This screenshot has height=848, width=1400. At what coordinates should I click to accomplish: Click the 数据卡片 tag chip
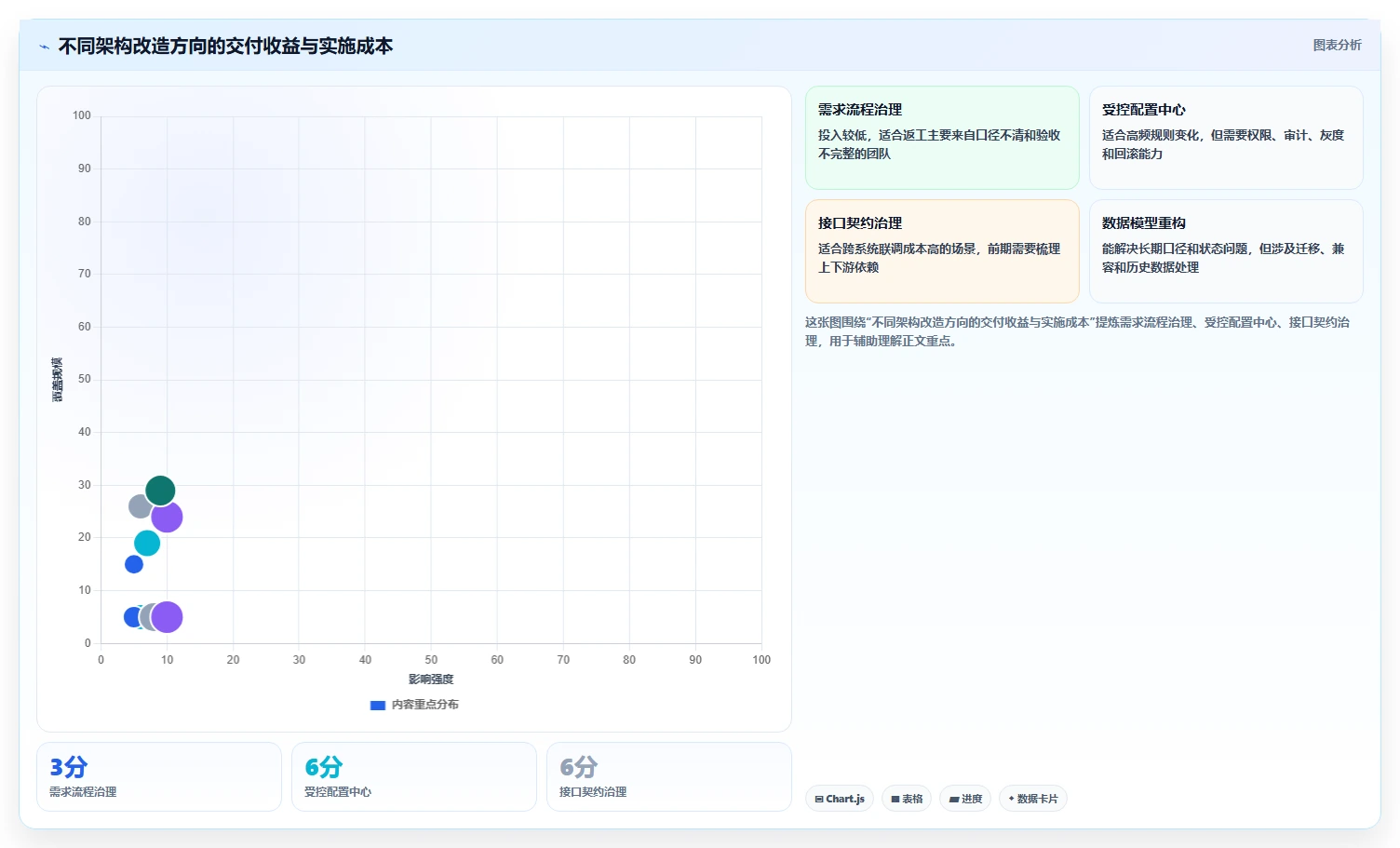[1033, 799]
